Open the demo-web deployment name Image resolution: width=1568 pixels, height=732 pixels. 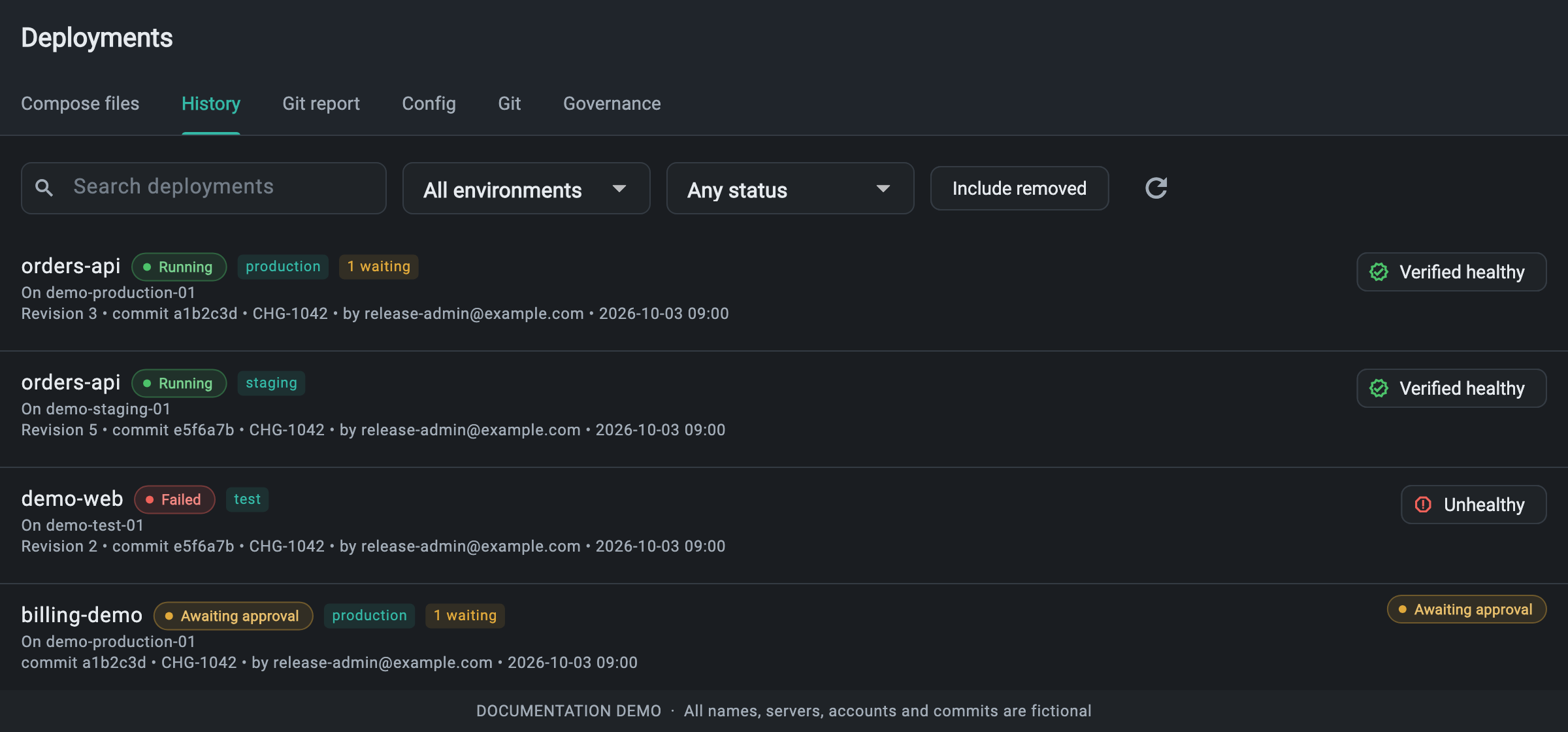(x=72, y=499)
